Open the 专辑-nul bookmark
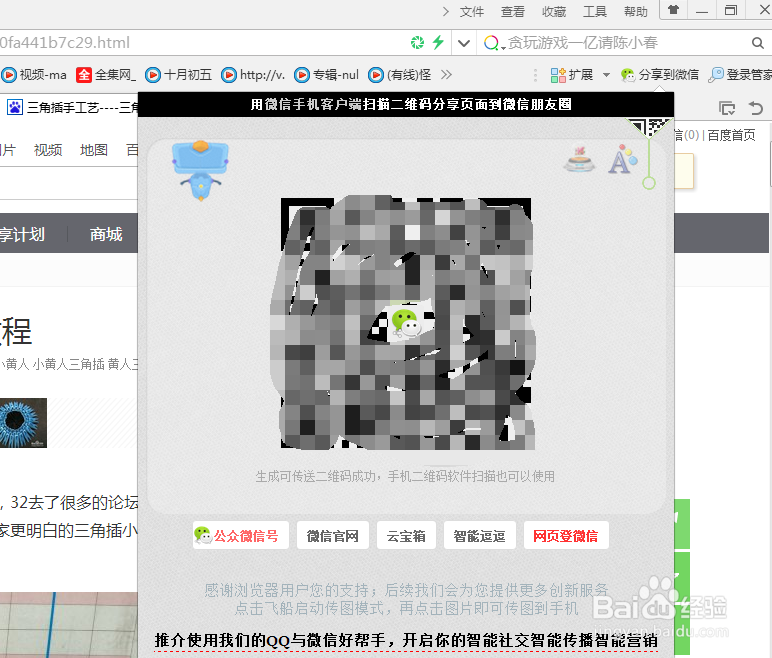Image resolution: width=772 pixels, height=658 pixels. (x=326, y=75)
